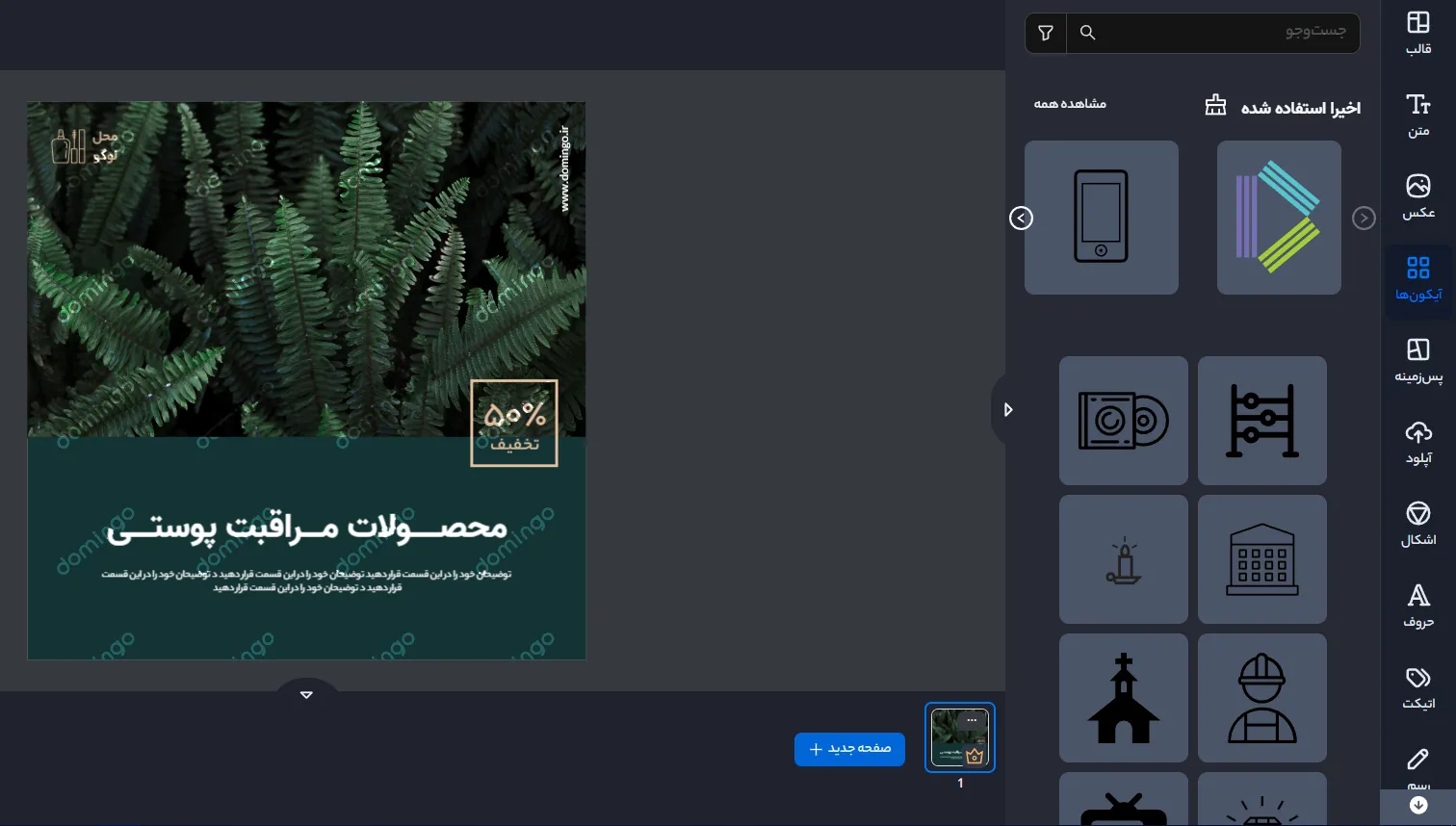This screenshot has width=1456, height=826.
Task: Select the www.domingo.ir vertical text
Action: coord(564,168)
